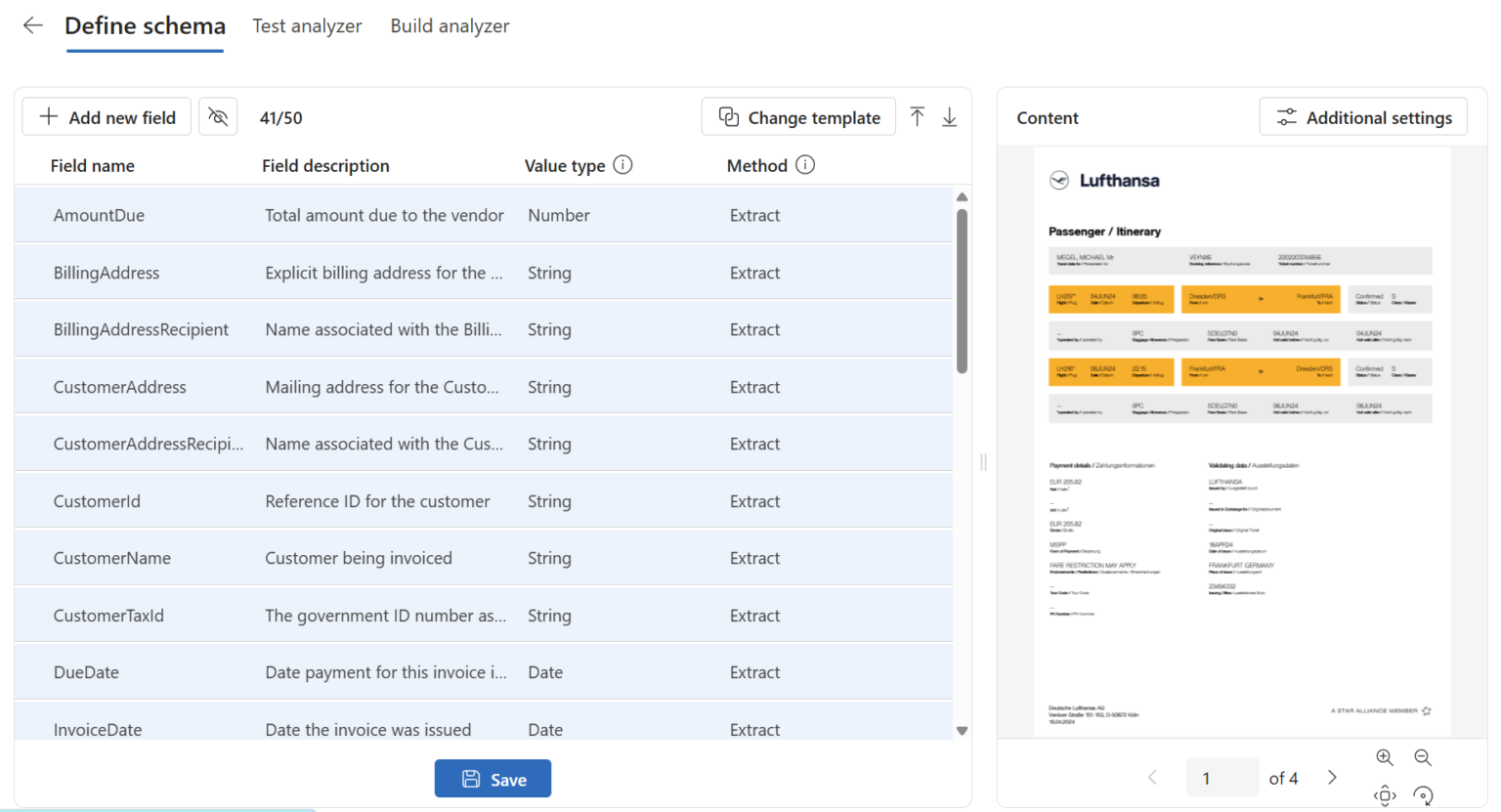Open the Method info icon
Image resolution: width=1501 pixels, height=812 pixels.
pos(805,165)
